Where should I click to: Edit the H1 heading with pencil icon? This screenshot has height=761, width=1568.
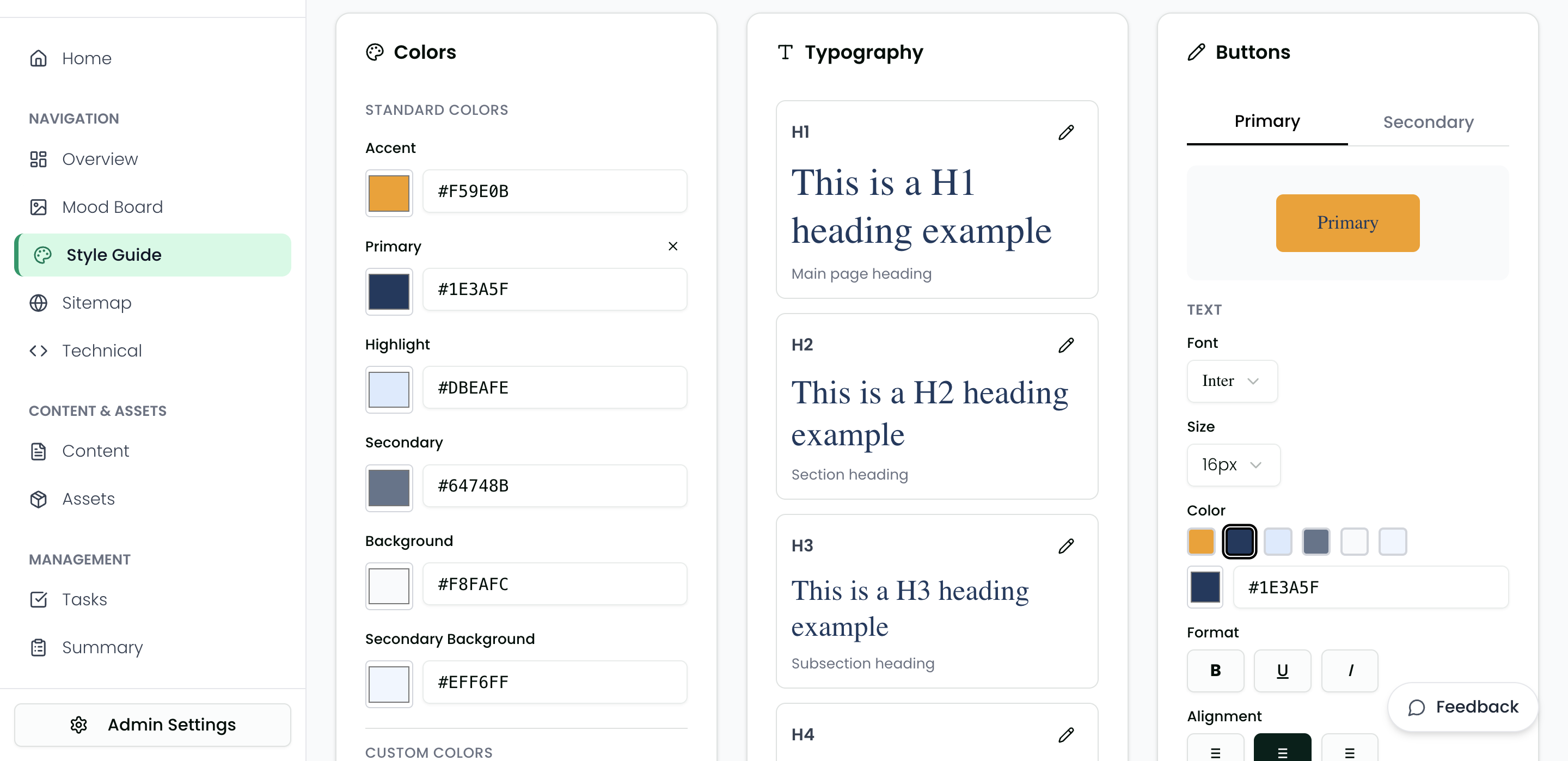1066,132
